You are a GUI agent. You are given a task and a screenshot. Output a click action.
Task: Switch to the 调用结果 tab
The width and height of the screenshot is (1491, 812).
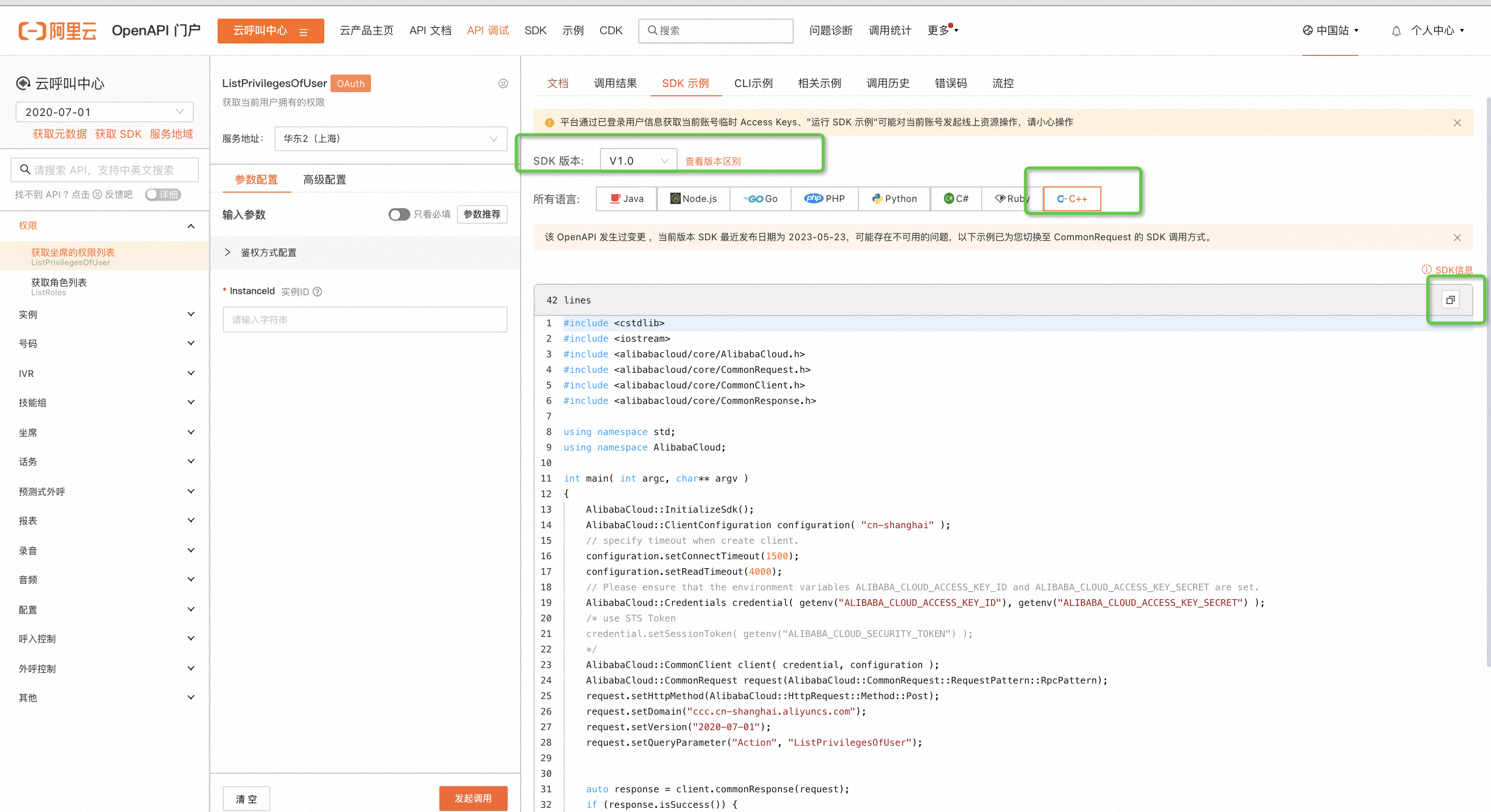coord(615,83)
